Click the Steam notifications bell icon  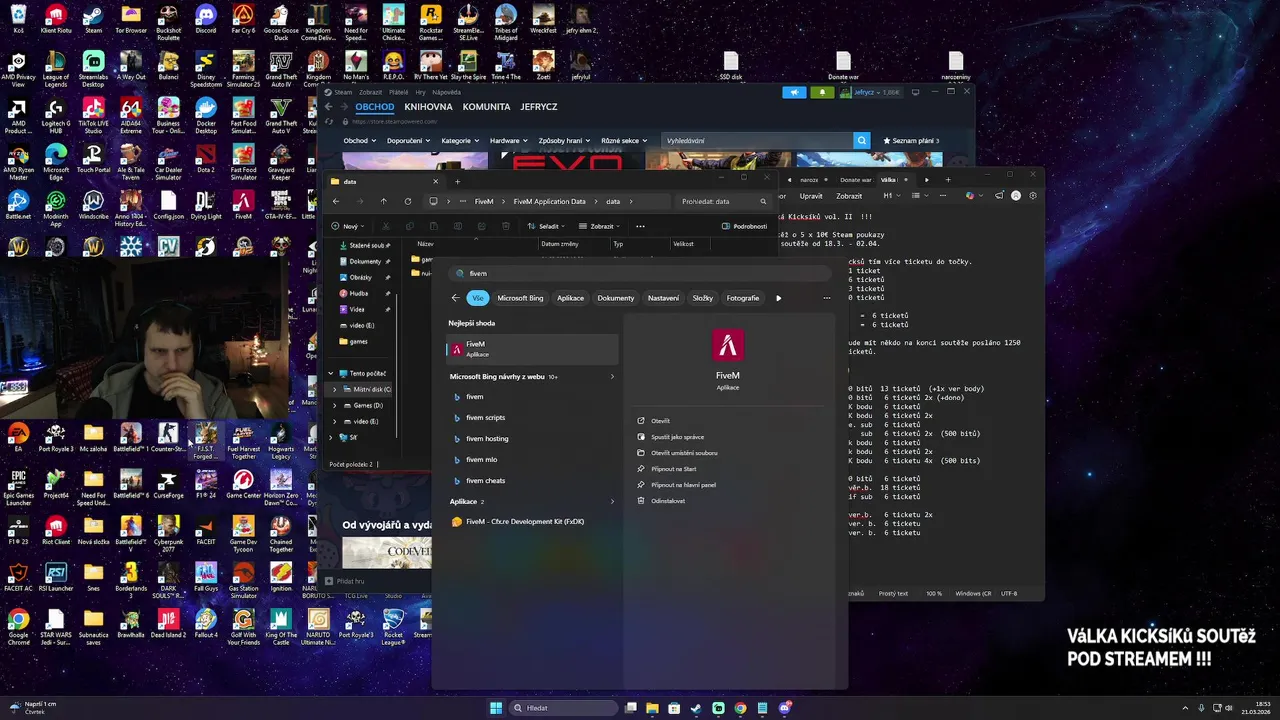pos(822,92)
